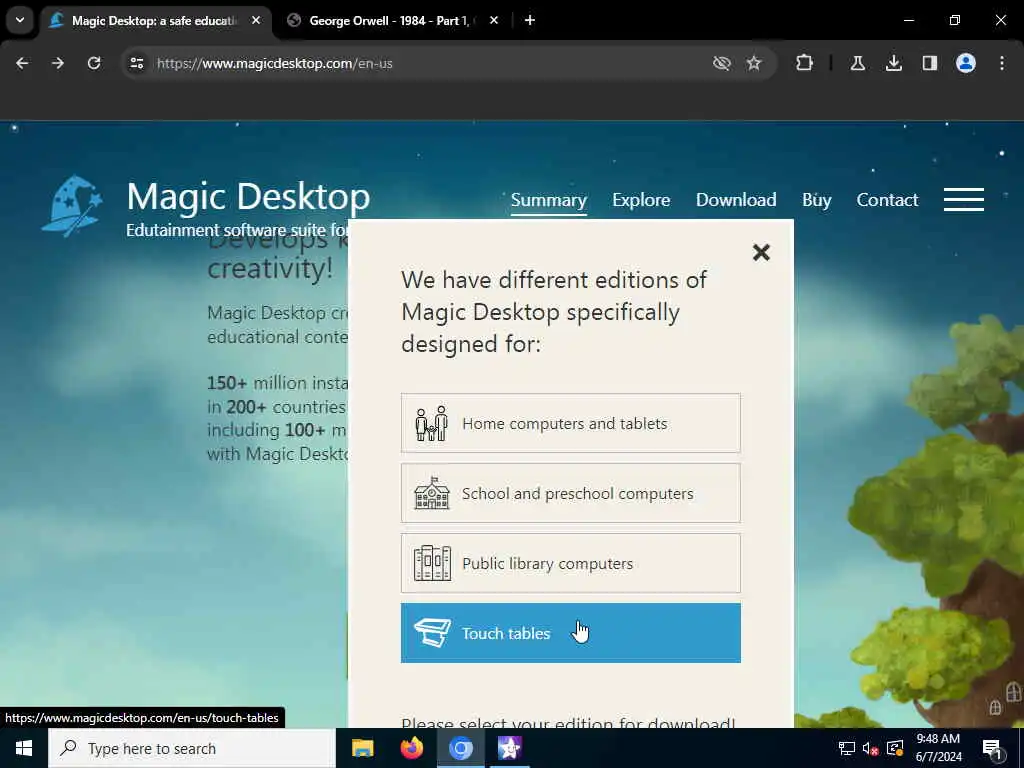Open the hamburger menu on Magic Desktop site
The width and height of the screenshot is (1024, 768).
click(x=963, y=200)
